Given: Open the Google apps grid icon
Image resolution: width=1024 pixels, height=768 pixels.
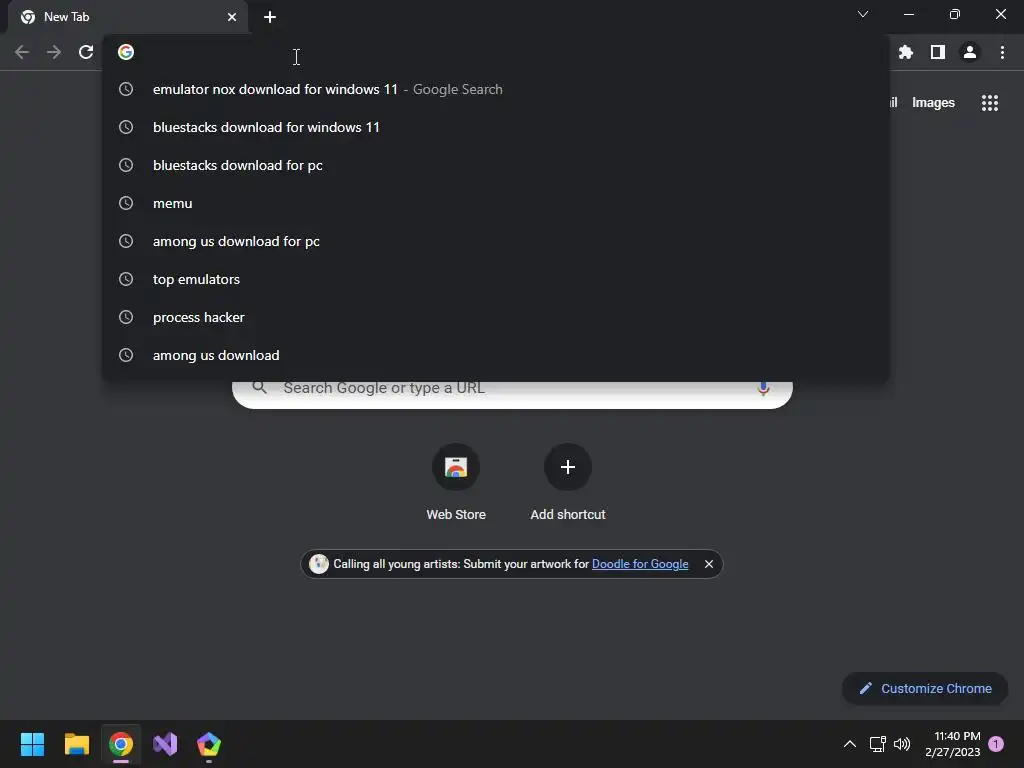Looking at the screenshot, I should pyautogui.click(x=990, y=103).
